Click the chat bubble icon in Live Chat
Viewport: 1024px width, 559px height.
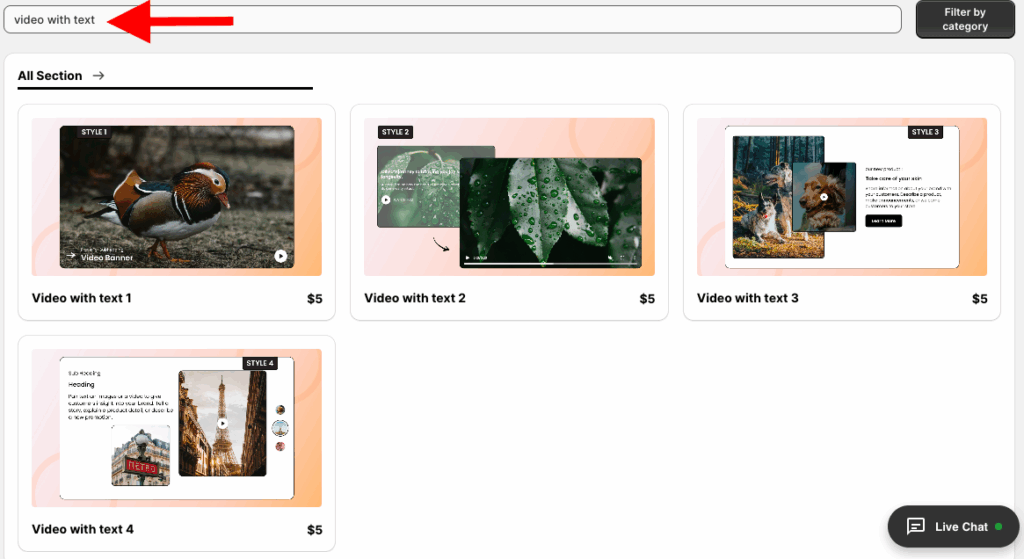916,526
